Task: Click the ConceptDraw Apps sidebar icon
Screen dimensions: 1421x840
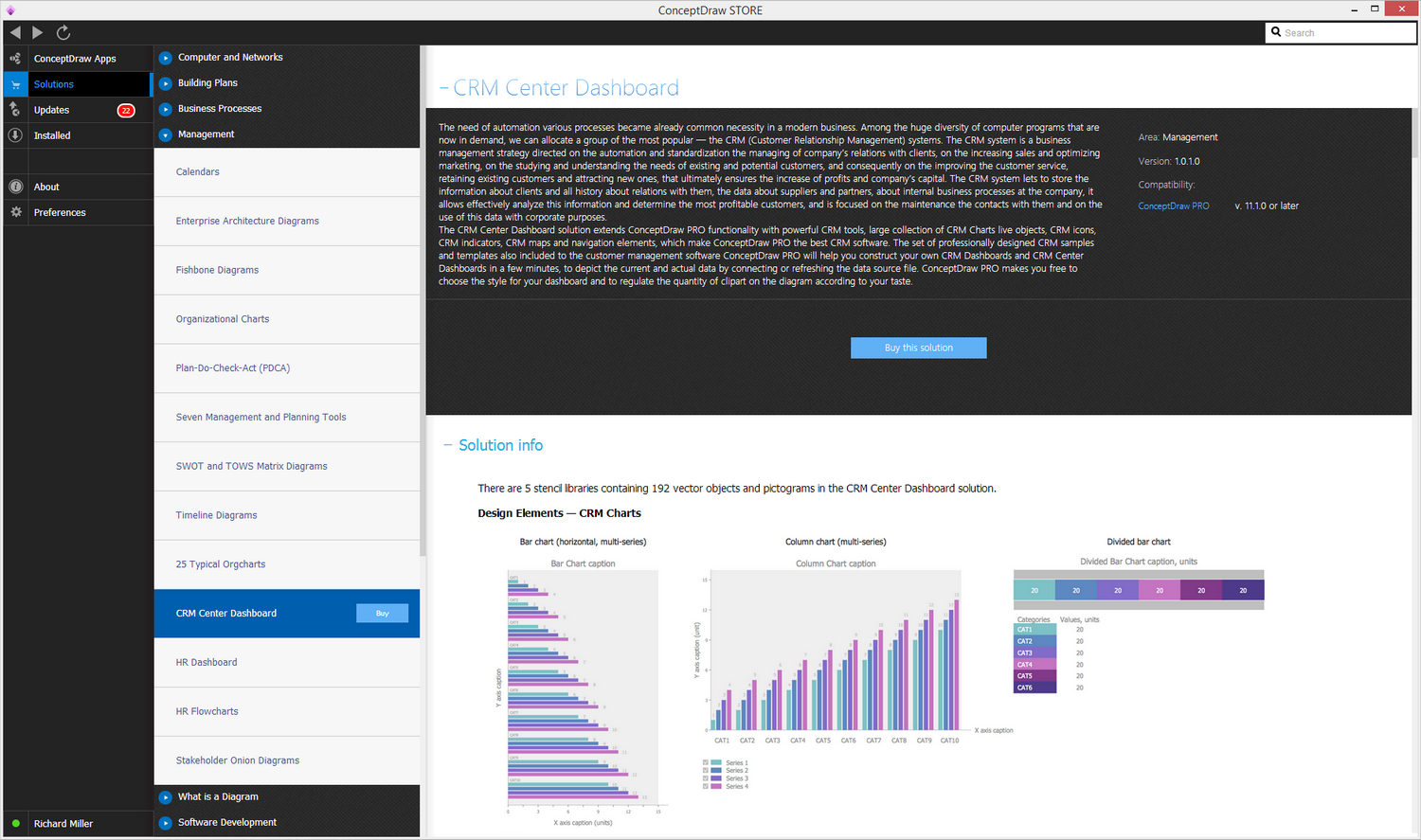Action: pyautogui.click(x=15, y=58)
